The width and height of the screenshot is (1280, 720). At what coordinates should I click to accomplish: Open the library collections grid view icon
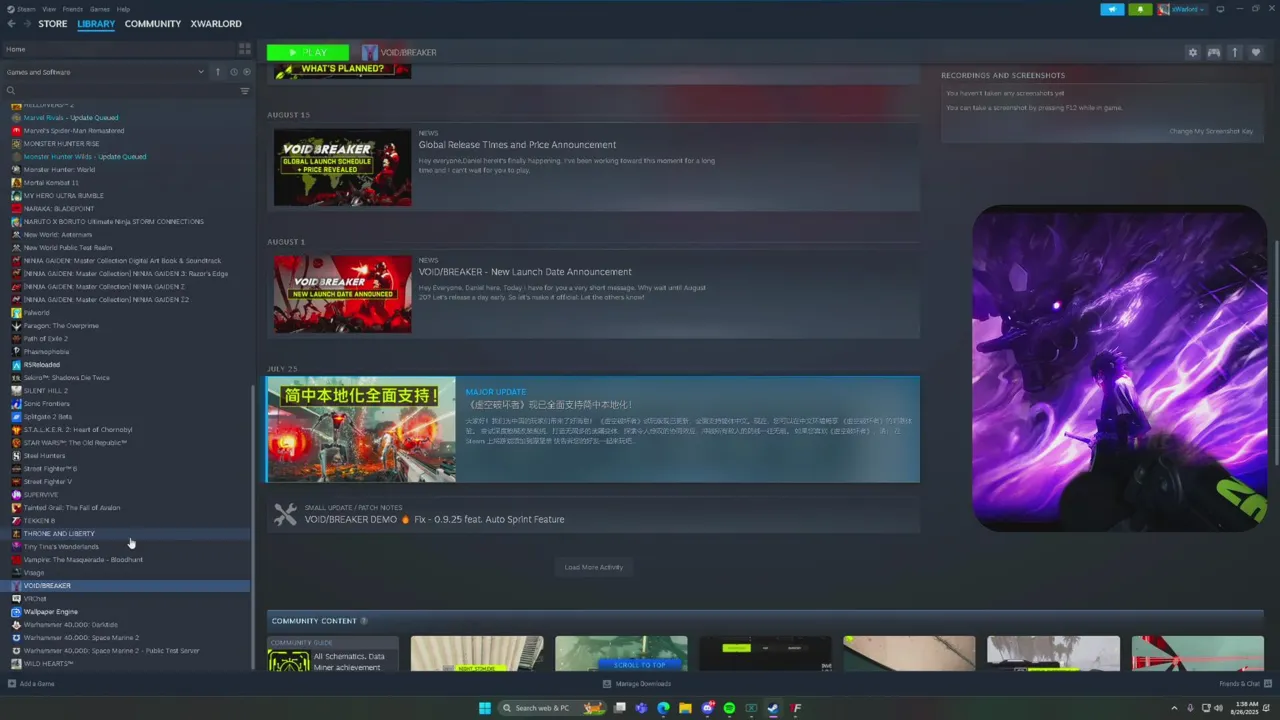tap(244, 49)
